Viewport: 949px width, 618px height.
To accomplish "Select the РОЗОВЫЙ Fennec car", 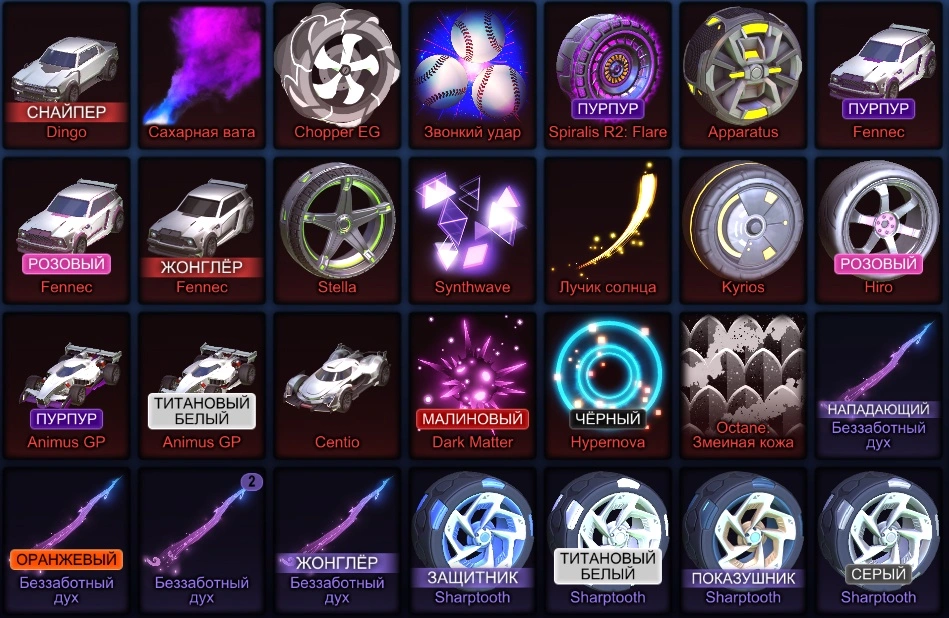I will click(x=67, y=230).
